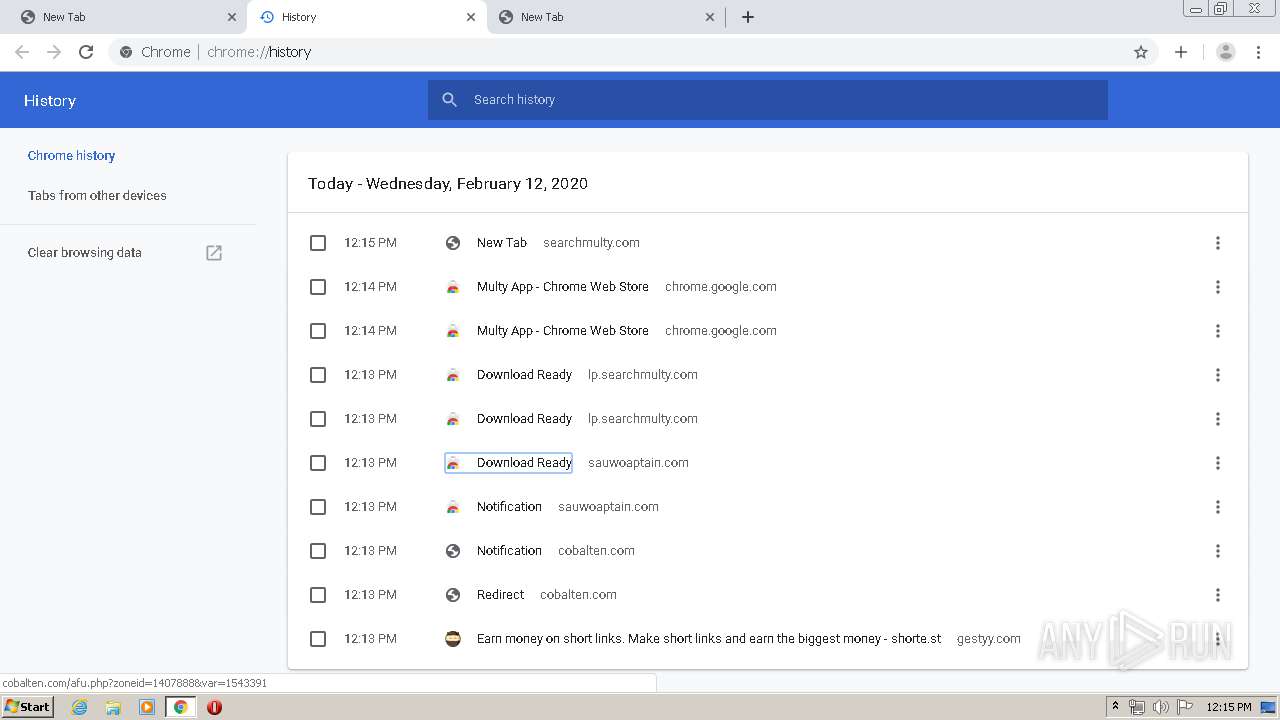Click the network icon in system tray
This screenshot has height=720, width=1280.
click(x=1137, y=707)
